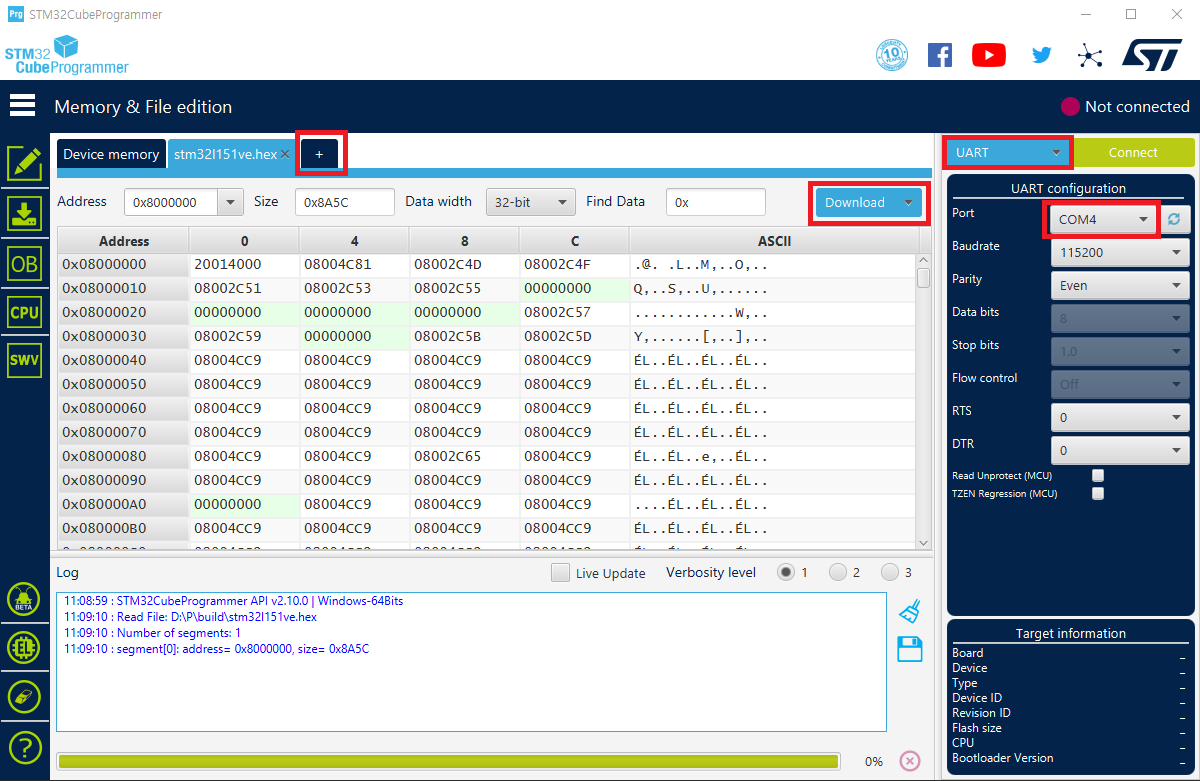
Task: Cancel operation with the X icon
Action: click(910, 761)
